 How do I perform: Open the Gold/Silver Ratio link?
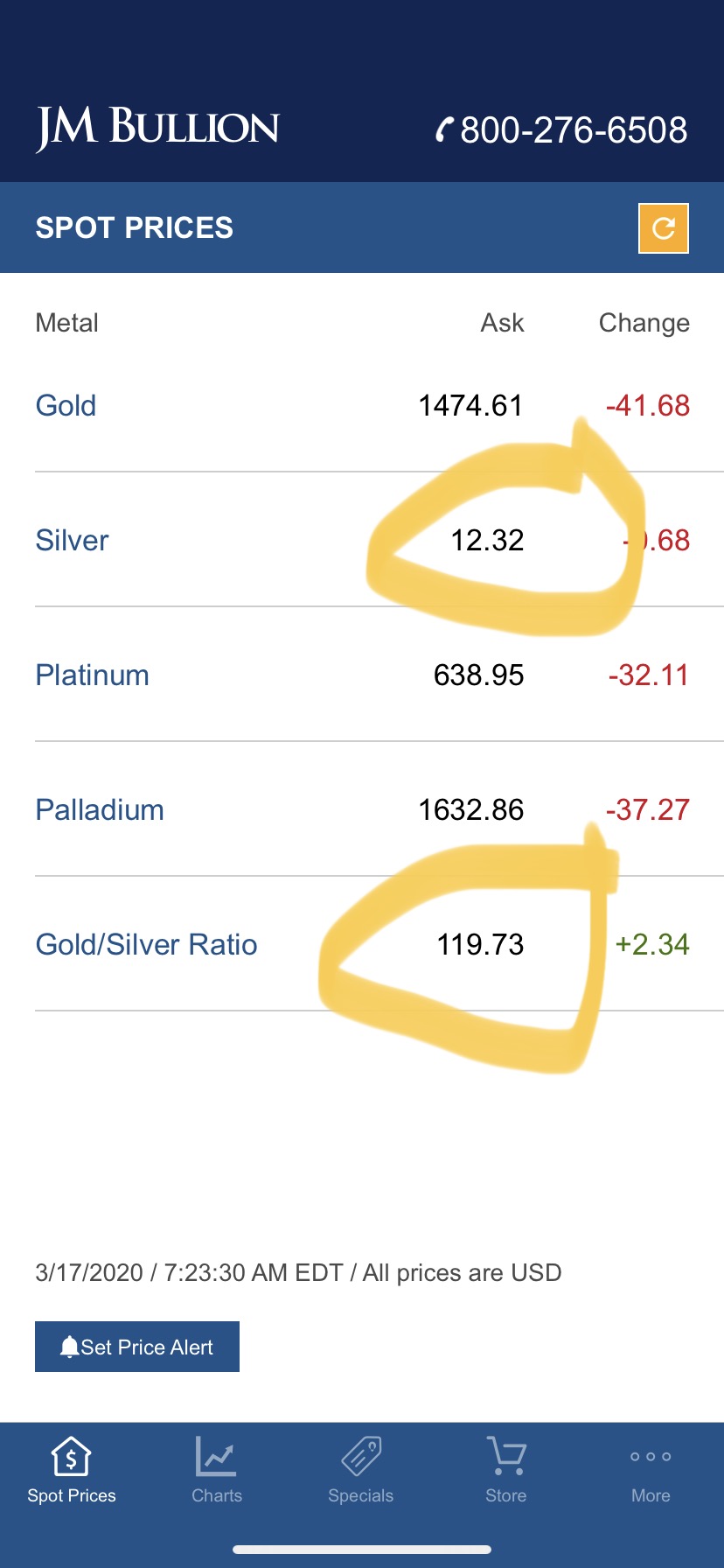pyautogui.click(x=146, y=945)
